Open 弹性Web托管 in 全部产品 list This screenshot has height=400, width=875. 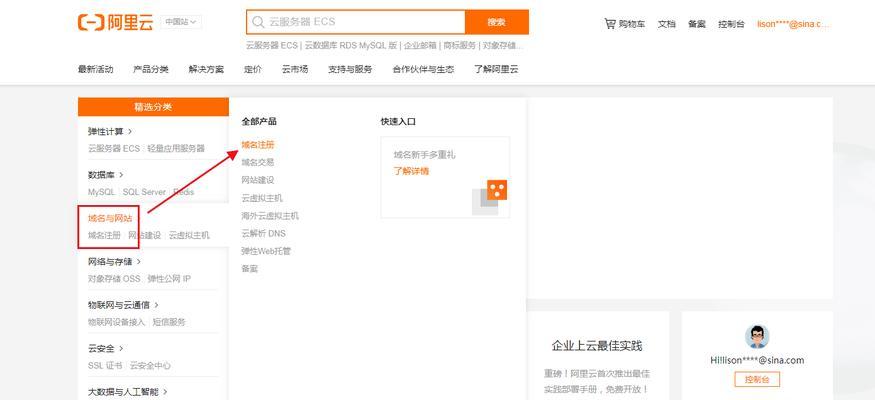click(x=266, y=252)
